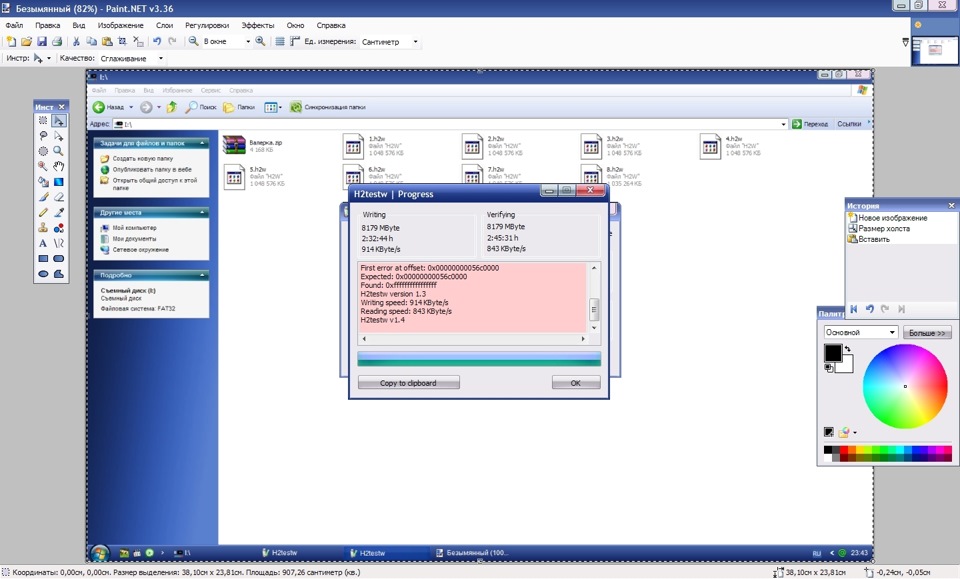Open the primary/secondary color selector dropdown
Viewport: 960px width, 579px height.
click(x=861, y=332)
